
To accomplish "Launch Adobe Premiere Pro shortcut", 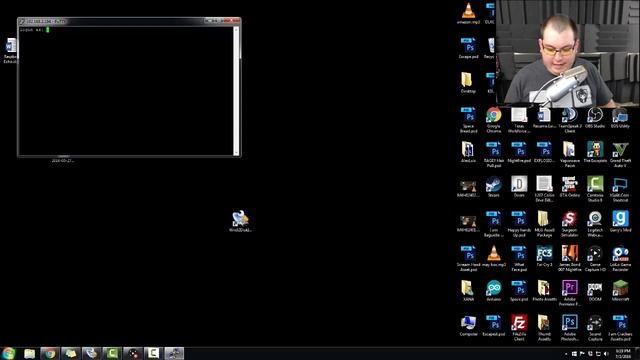I will pos(569,293).
